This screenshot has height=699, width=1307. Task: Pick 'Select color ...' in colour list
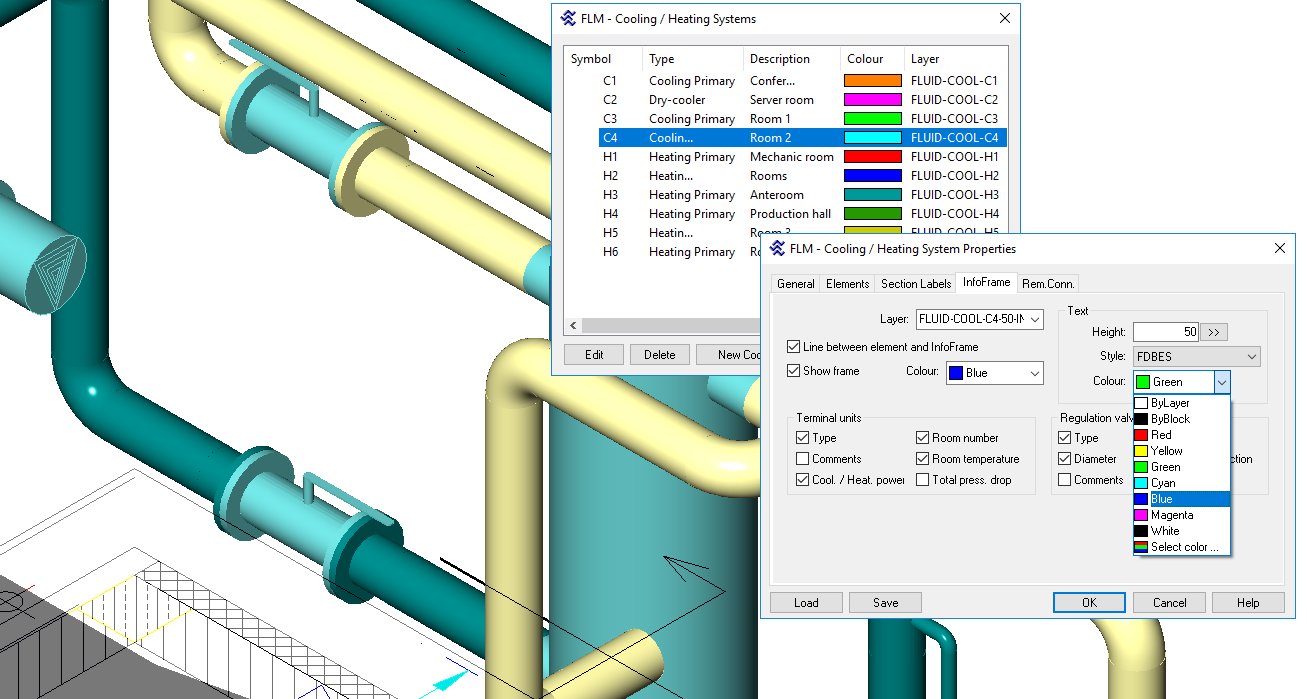click(1184, 547)
